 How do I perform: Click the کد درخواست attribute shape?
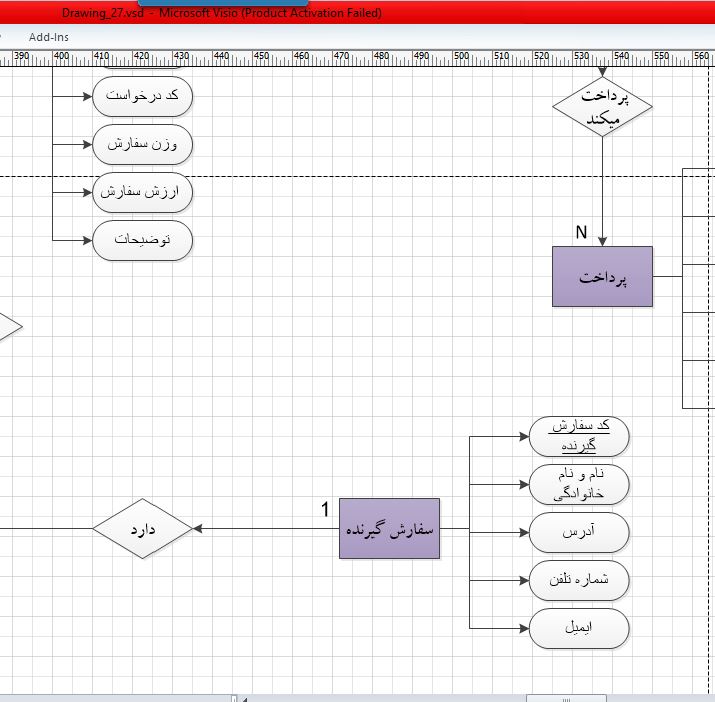coord(143,96)
